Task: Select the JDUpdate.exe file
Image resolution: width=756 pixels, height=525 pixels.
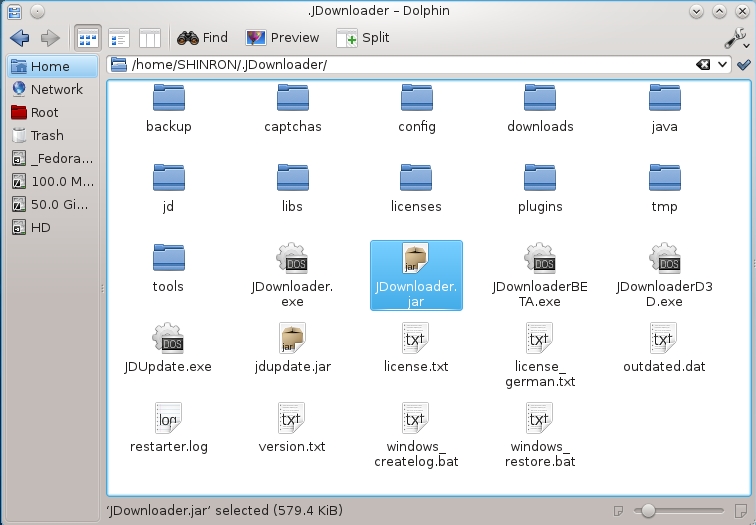Action: point(168,349)
